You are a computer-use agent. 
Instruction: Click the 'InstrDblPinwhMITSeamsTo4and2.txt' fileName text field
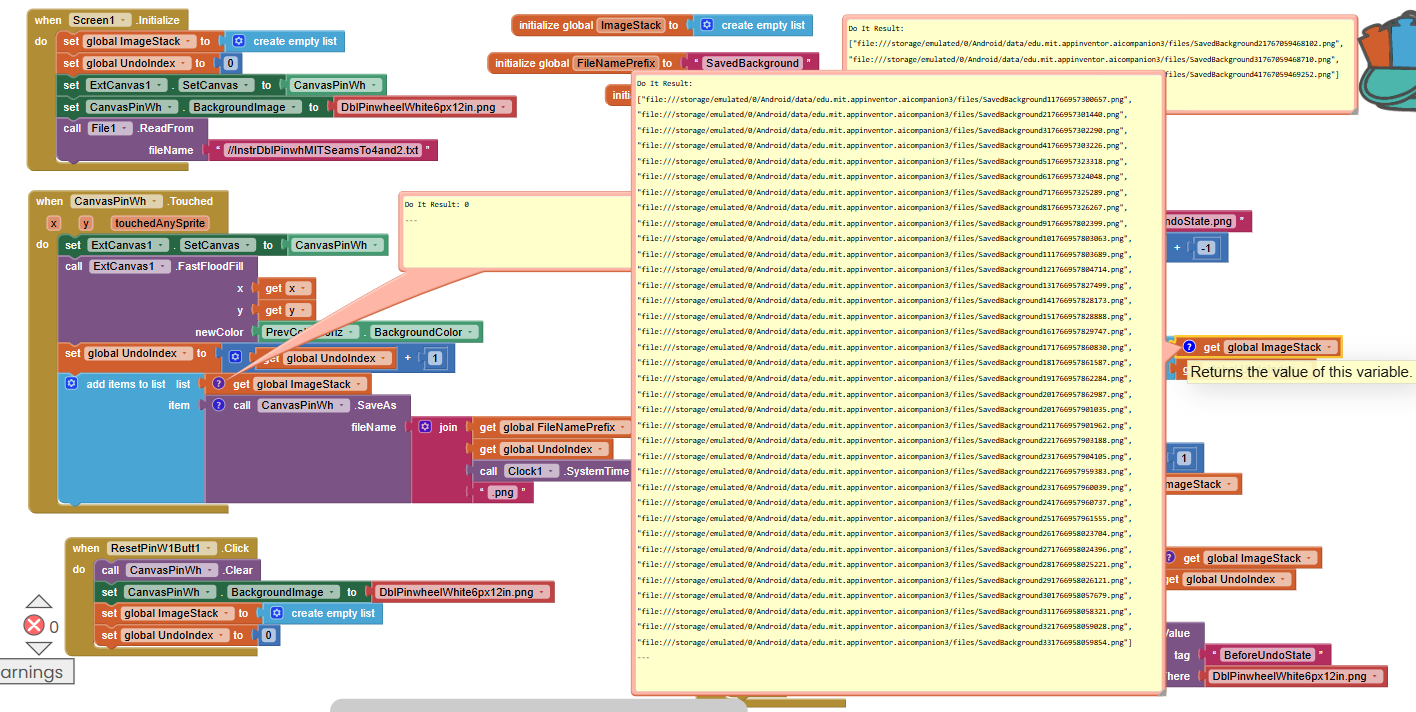(324, 150)
